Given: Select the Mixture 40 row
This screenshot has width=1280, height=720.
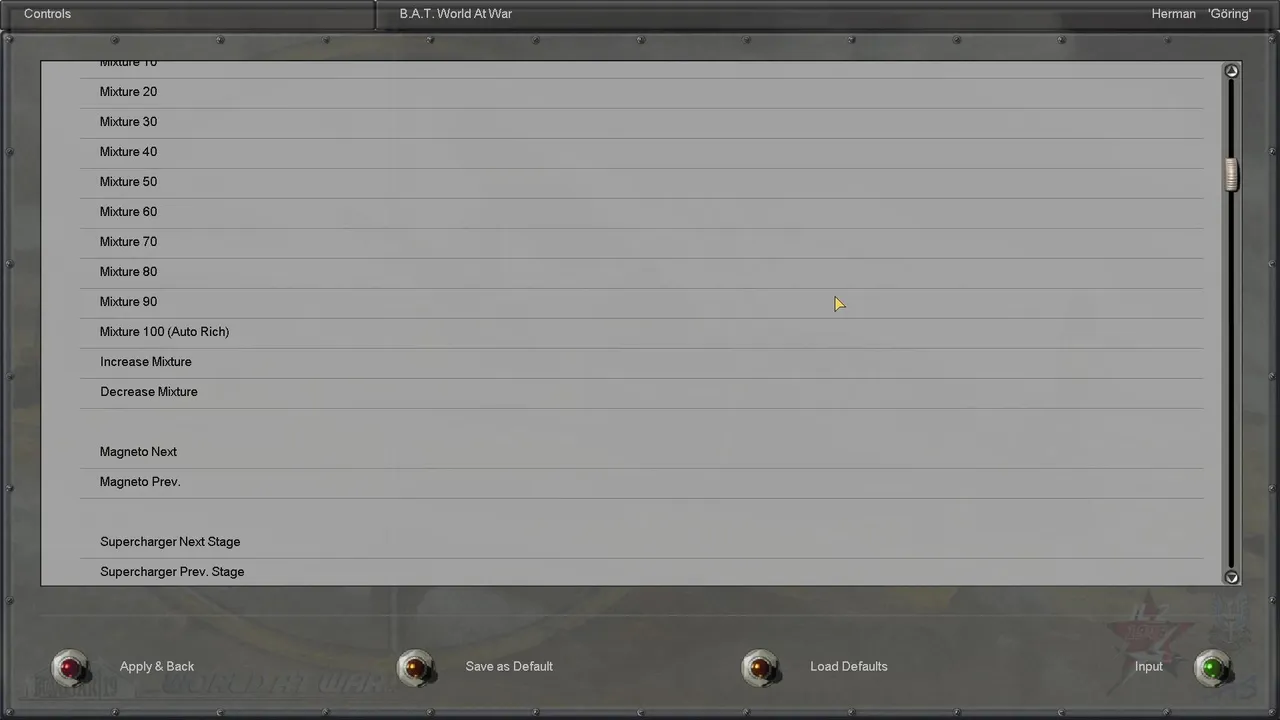Looking at the screenshot, I should coord(642,152).
